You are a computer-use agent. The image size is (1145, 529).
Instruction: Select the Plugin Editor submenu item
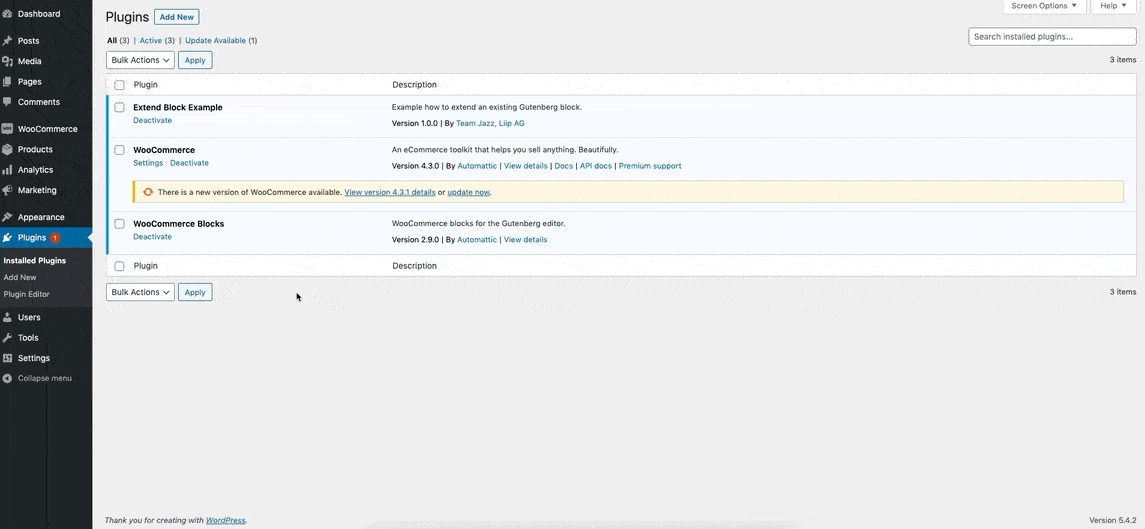(26, 294)
